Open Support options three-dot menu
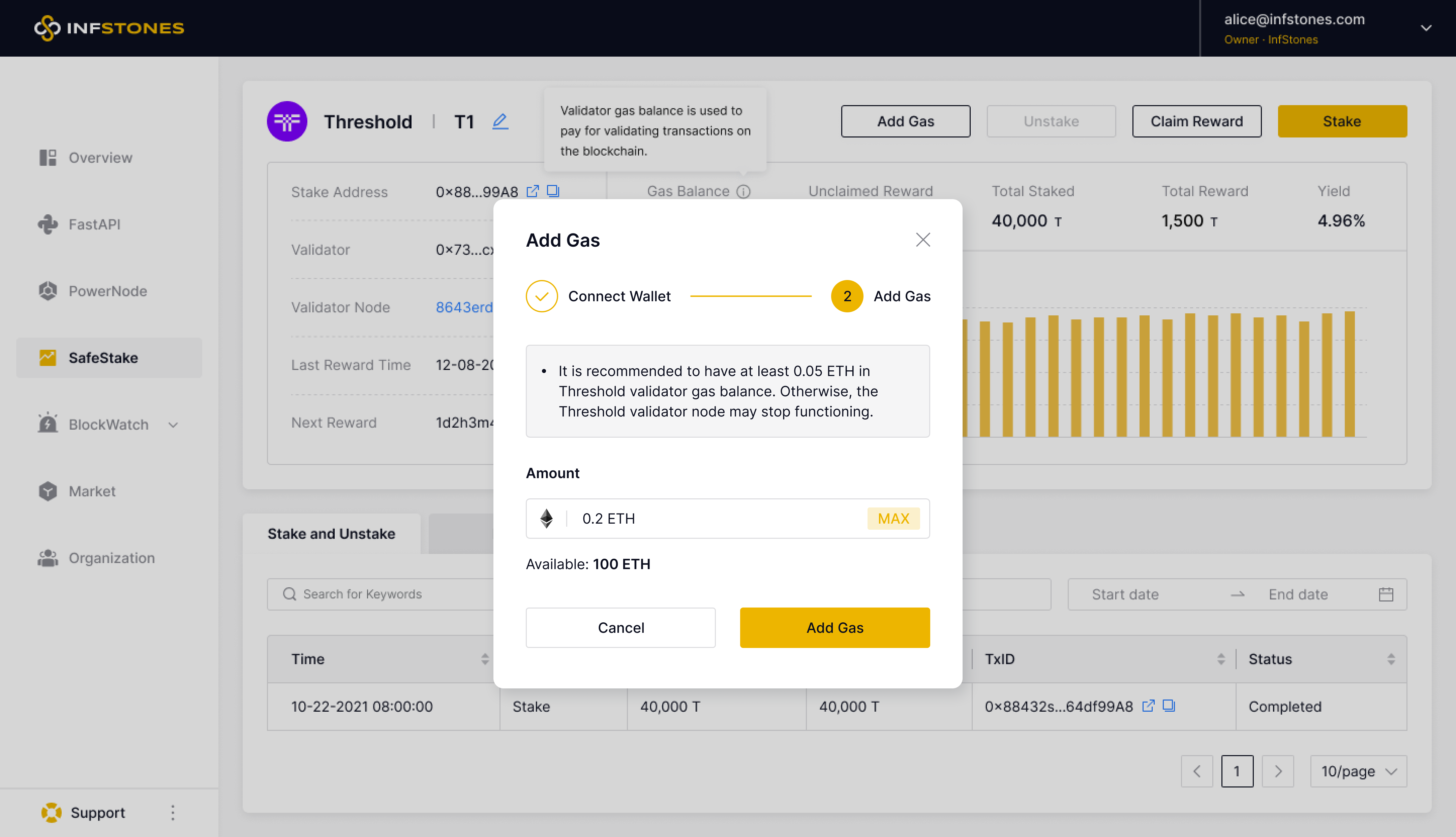The width and height of the screenshot is (1456, 837). point(173,812)
